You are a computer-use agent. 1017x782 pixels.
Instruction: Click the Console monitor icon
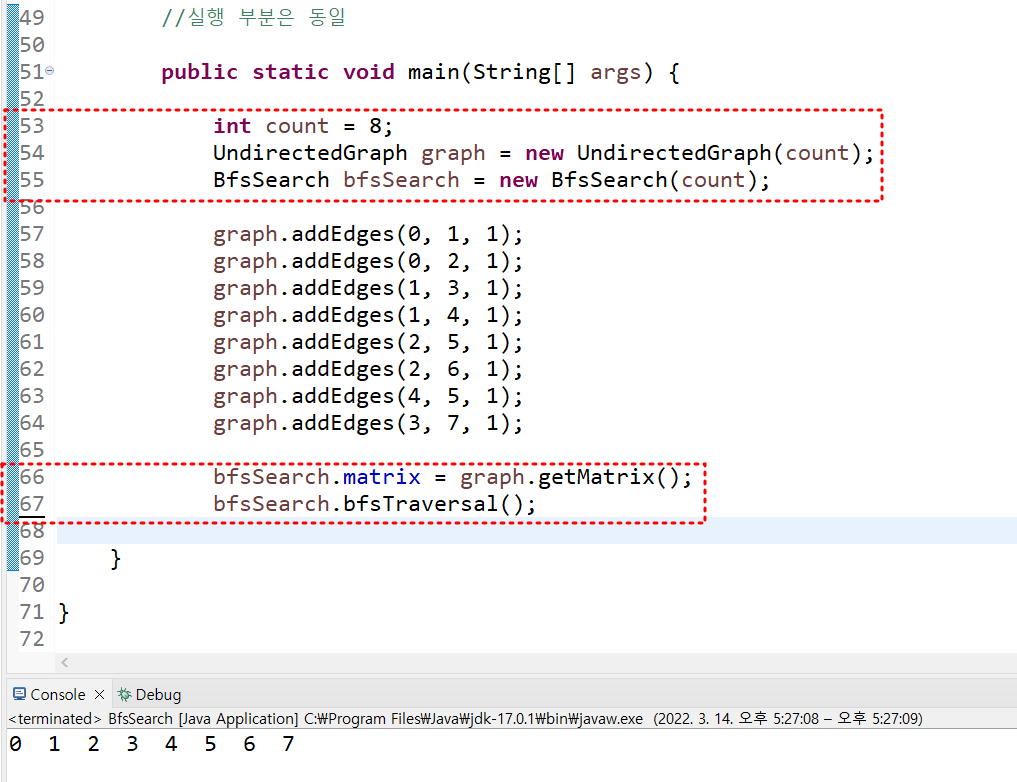point(19,694)
